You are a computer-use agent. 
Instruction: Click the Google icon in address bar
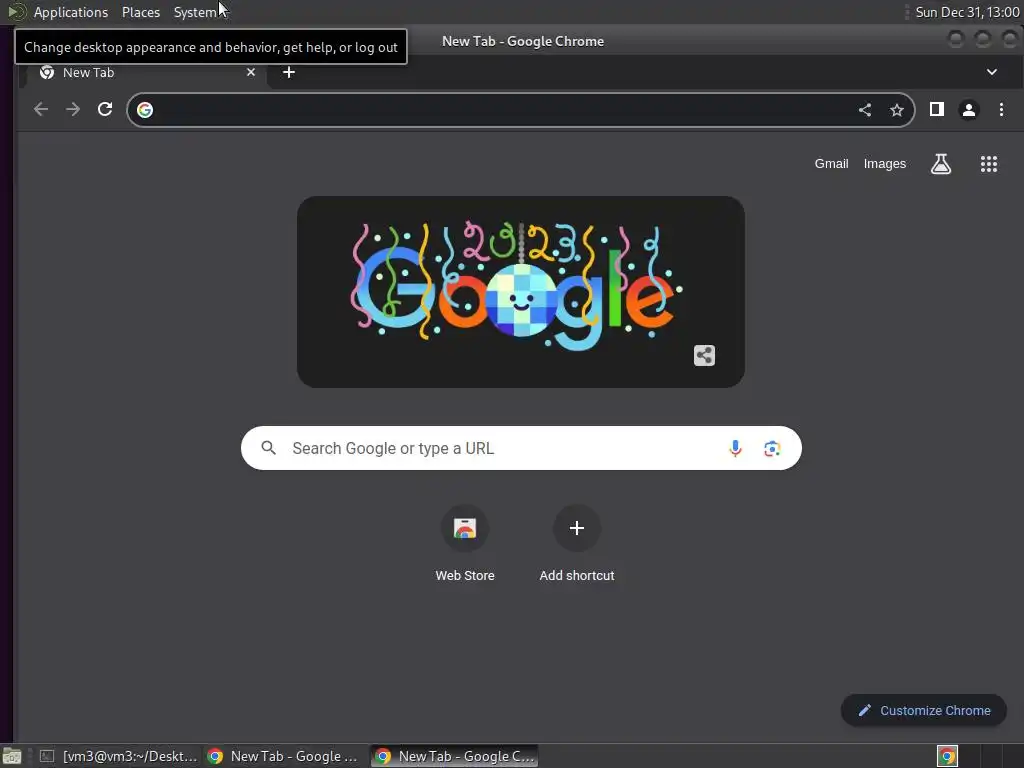pos(145,110)
